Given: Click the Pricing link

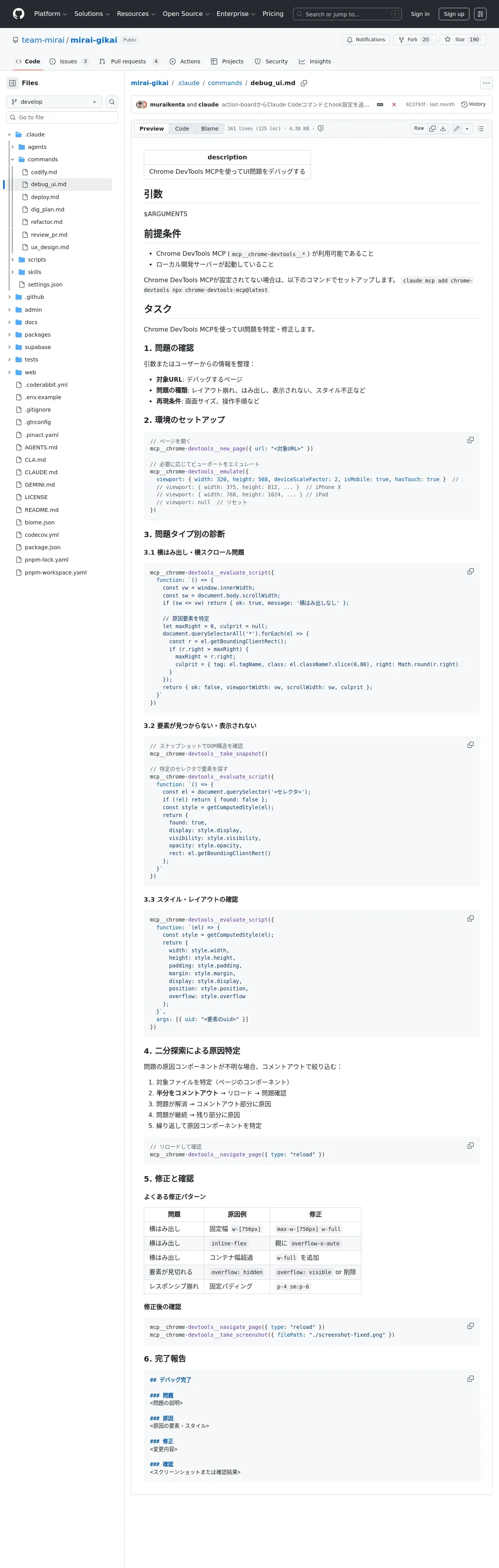Looking at the screenshot, I should tap(273, 14).
